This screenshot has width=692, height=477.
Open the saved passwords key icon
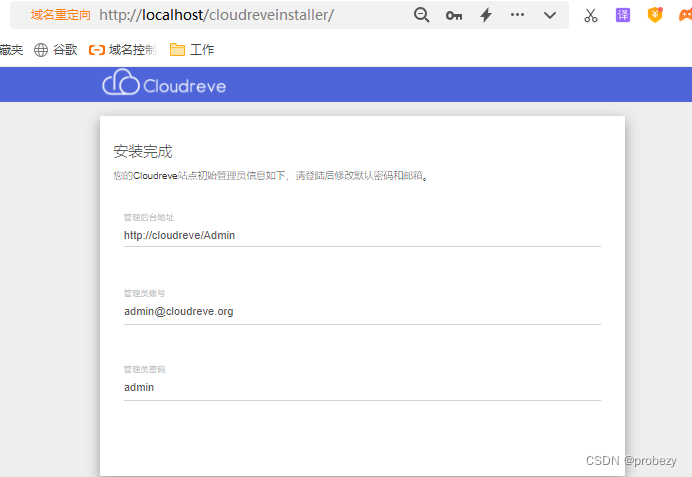point(454,16)
